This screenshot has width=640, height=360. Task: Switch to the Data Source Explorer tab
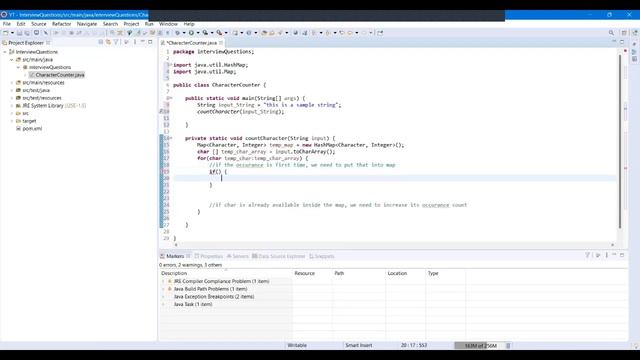tap(278, 256)
